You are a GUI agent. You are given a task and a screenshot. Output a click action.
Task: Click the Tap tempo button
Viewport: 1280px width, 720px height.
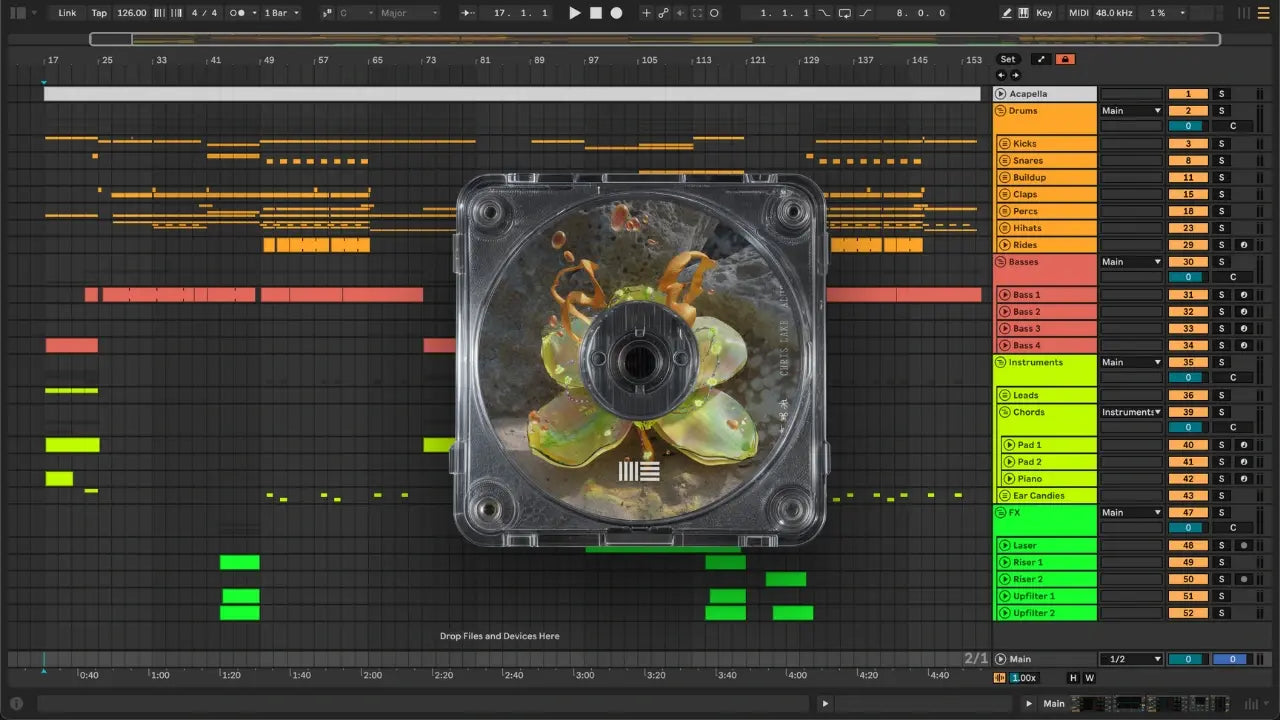[x=99, y=13]
